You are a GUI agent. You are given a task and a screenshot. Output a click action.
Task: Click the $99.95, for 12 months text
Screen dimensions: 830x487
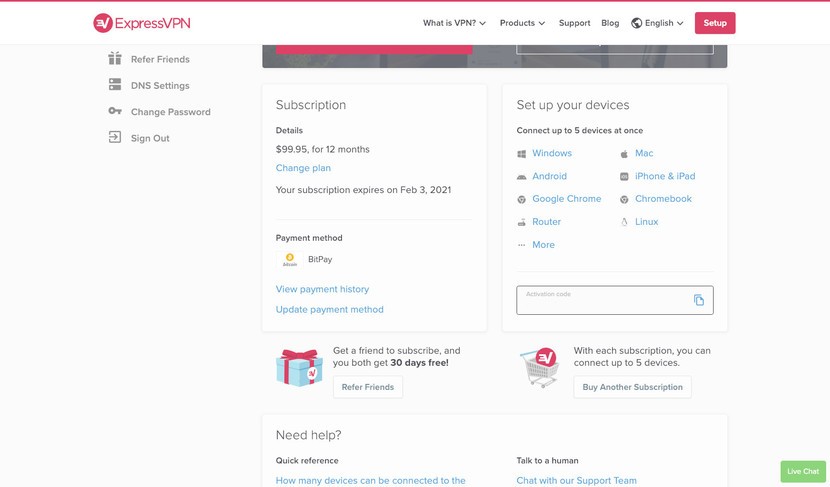pyautogui.click(x=322, y=149)
